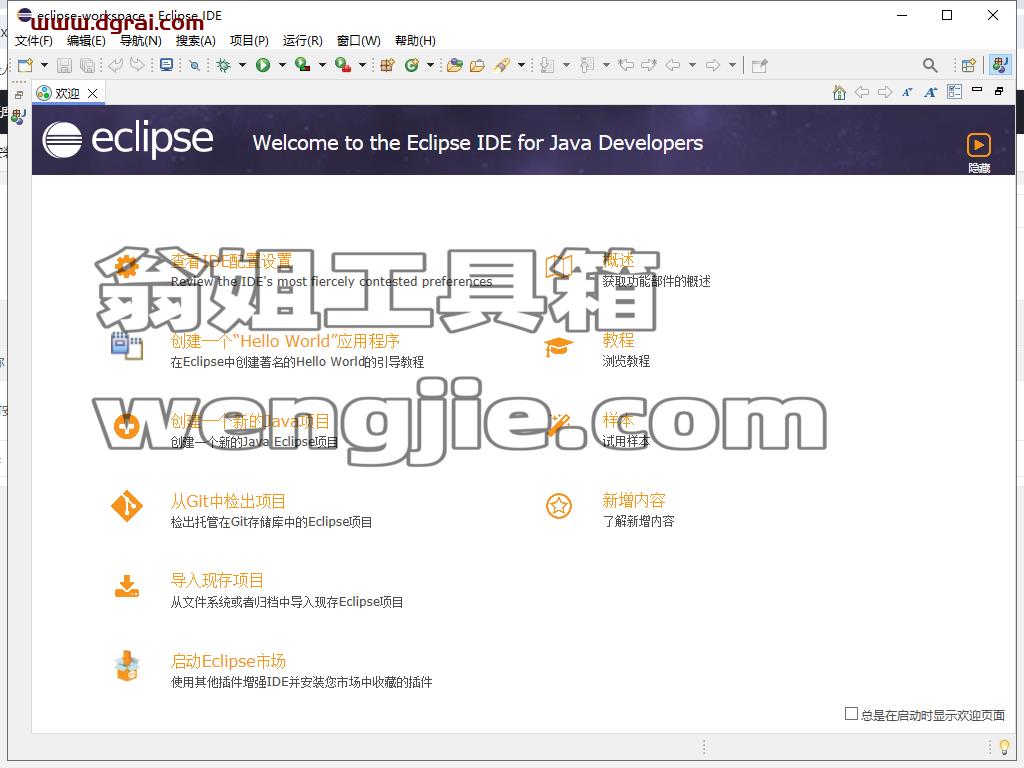Image resolution: width=1024 pixels, height=768 pixels.
Task: Click the Reduce font size icon
Action: (x=907, y=92)
